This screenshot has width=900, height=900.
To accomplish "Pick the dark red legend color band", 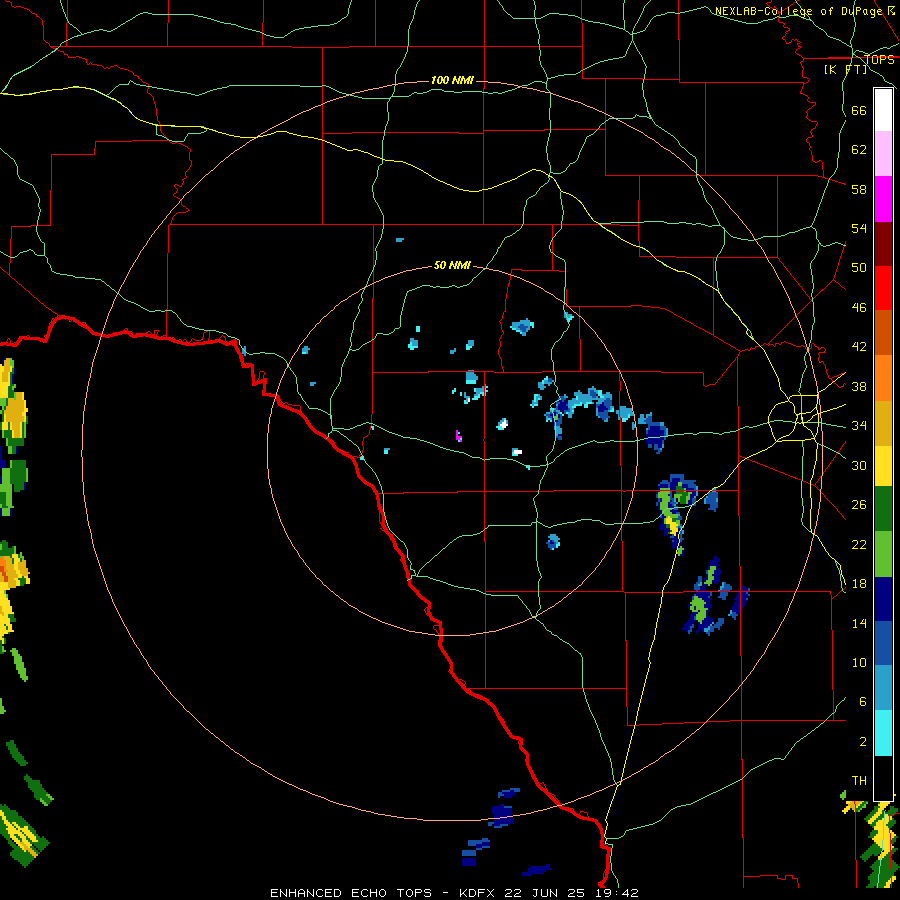I will pyautogui.click(x=883, y=244).
